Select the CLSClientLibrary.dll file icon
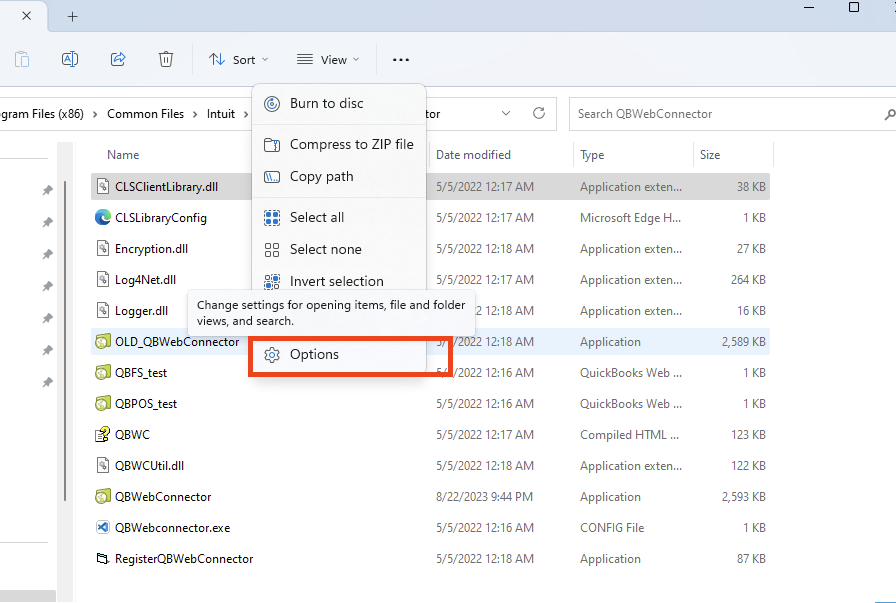The image size is (896, 603). coord(102,186)
